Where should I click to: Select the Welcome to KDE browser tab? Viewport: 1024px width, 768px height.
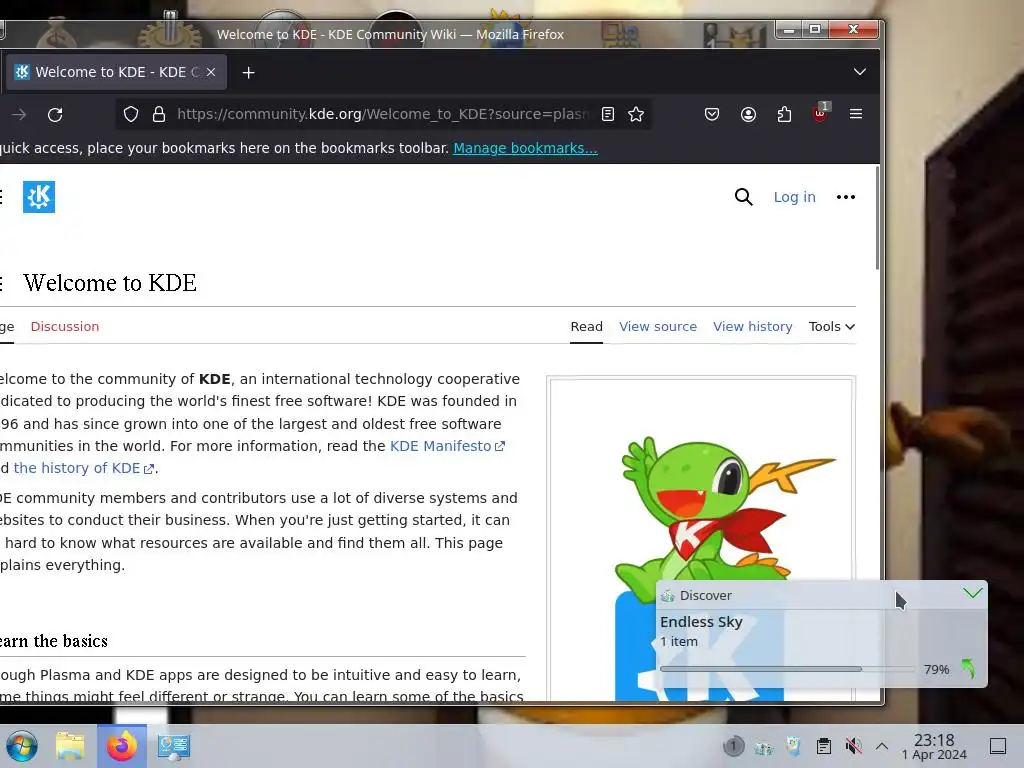(117, 72)
